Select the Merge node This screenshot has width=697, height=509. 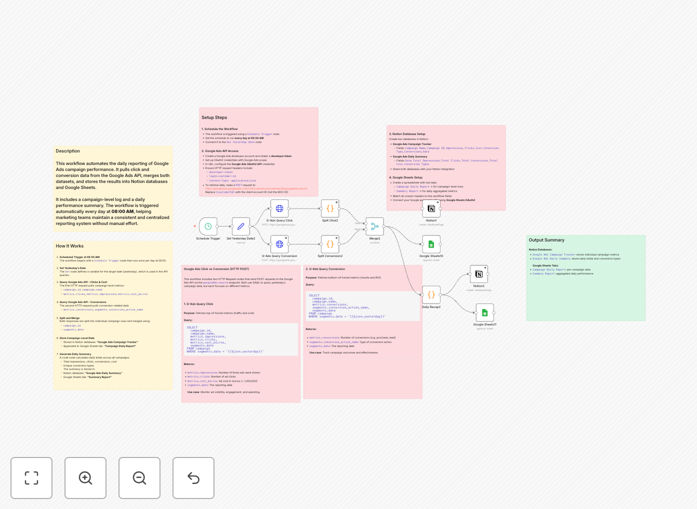tap(374, 226)
